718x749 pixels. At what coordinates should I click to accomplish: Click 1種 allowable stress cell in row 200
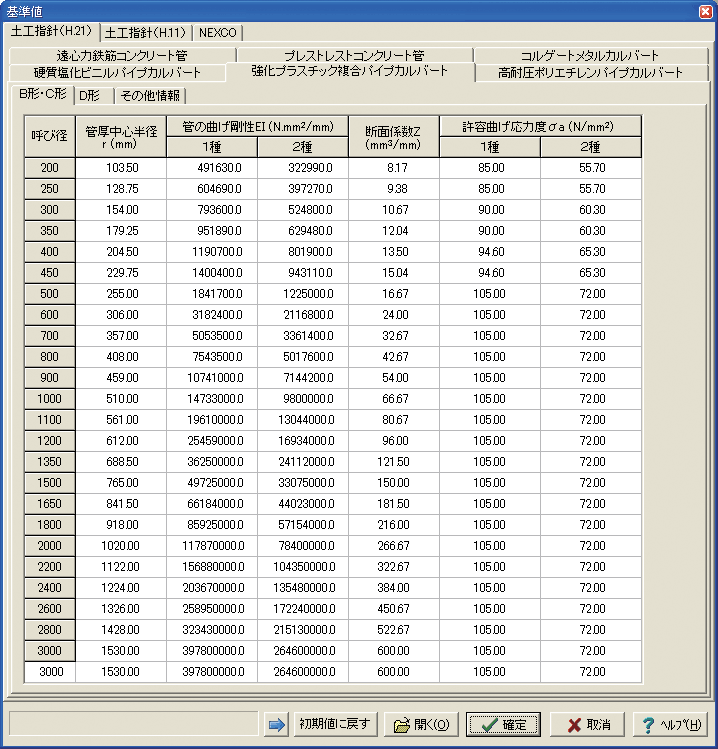pyautogui.click(x=490, y=168)
